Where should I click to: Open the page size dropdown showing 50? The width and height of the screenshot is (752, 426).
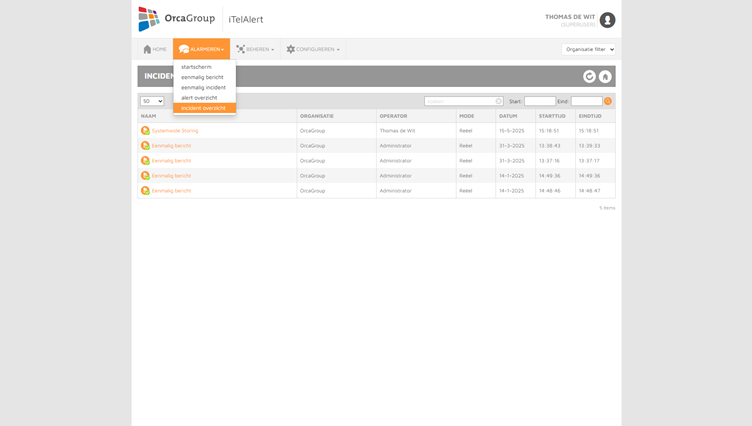(152, 101)
